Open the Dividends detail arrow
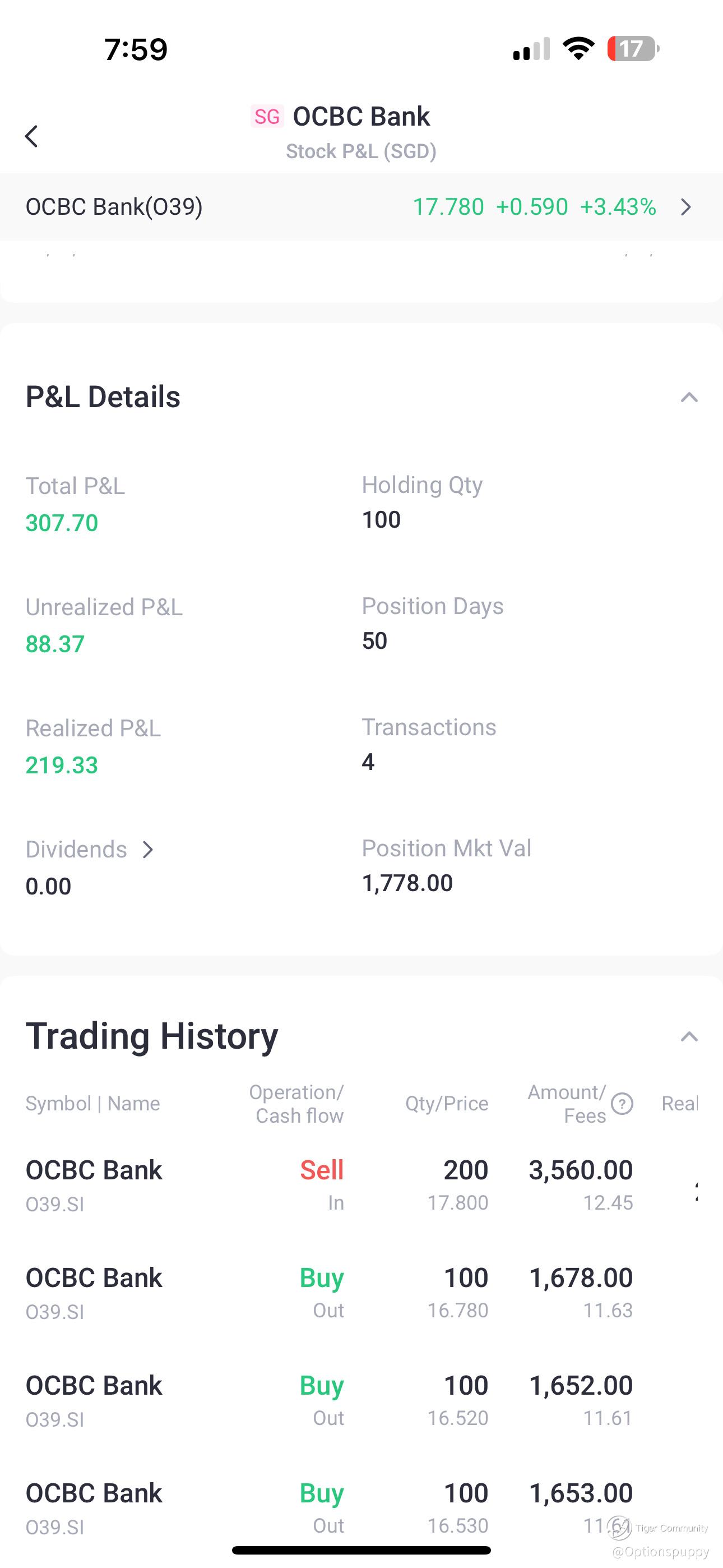Image resolution: width=723 pixels, height=1568 pixels. pyautogui.click(x=148, y=849)
